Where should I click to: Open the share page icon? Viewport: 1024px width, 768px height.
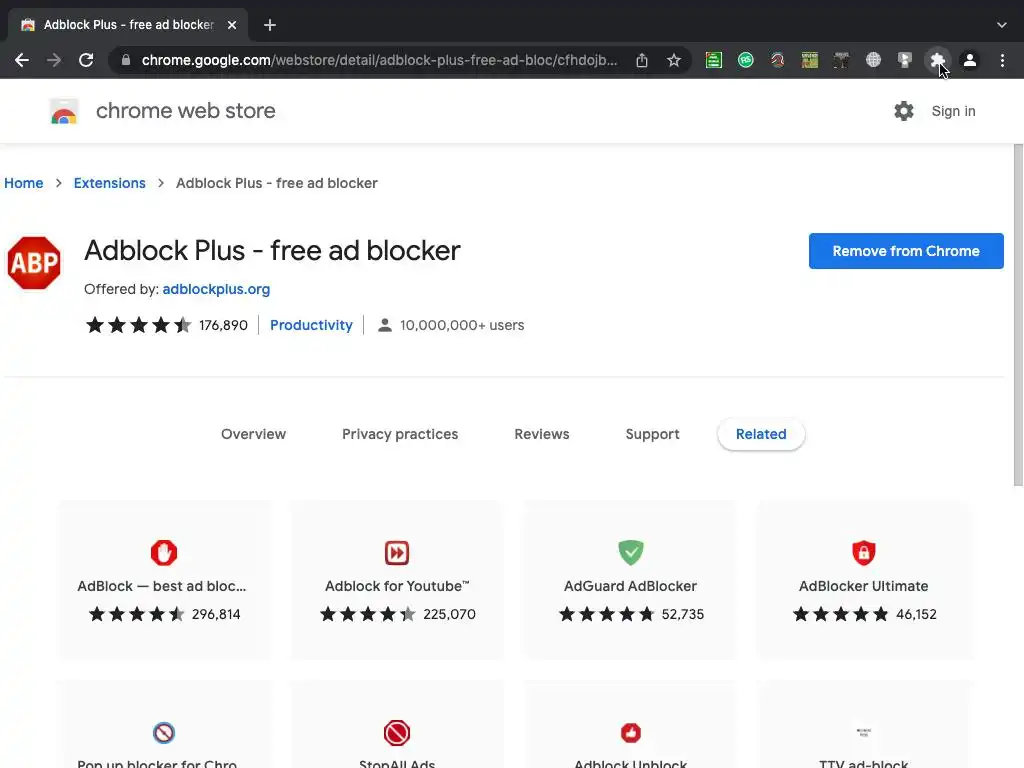(x=642, y=60)
